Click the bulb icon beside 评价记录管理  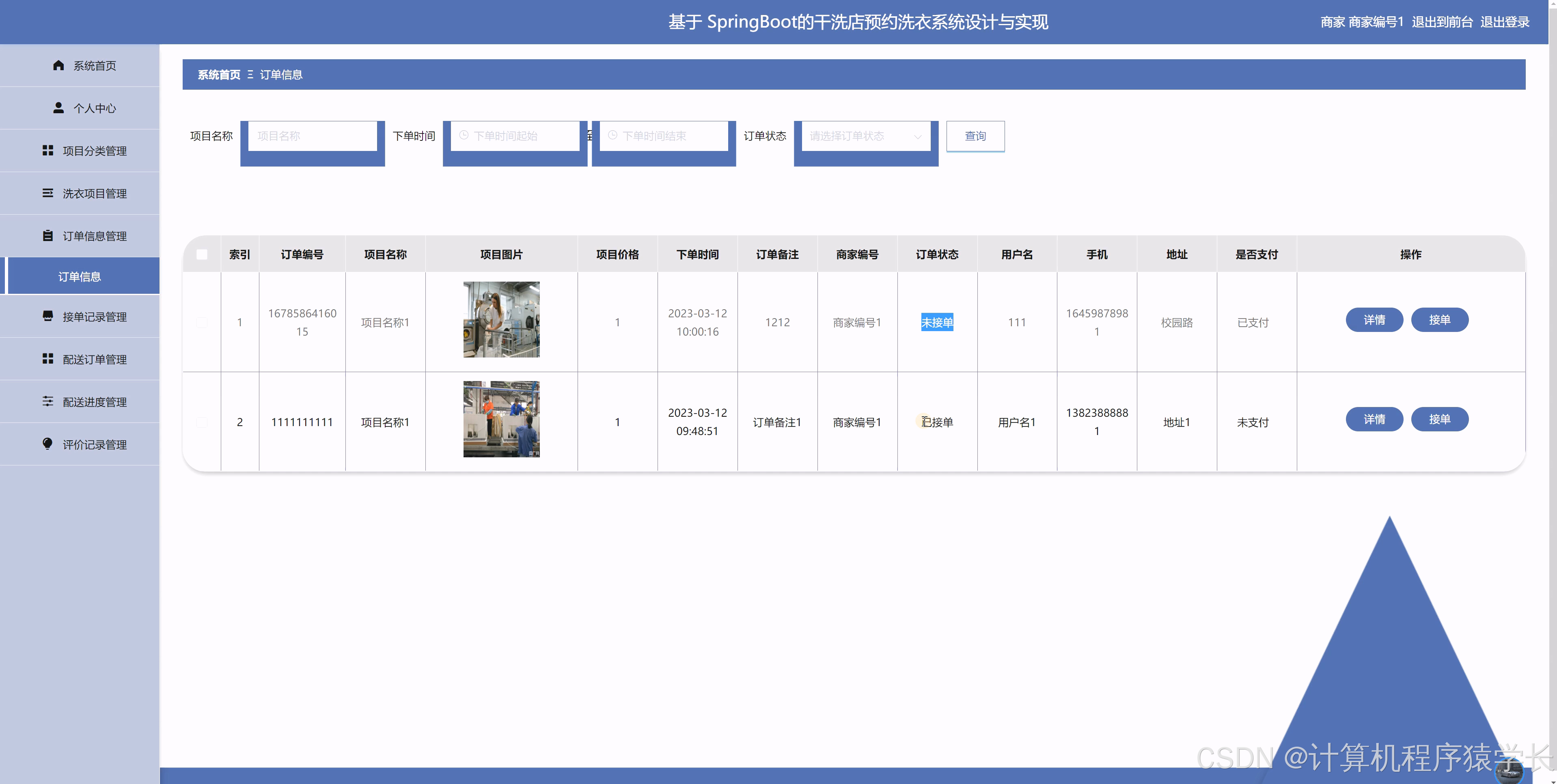point(48,444)
